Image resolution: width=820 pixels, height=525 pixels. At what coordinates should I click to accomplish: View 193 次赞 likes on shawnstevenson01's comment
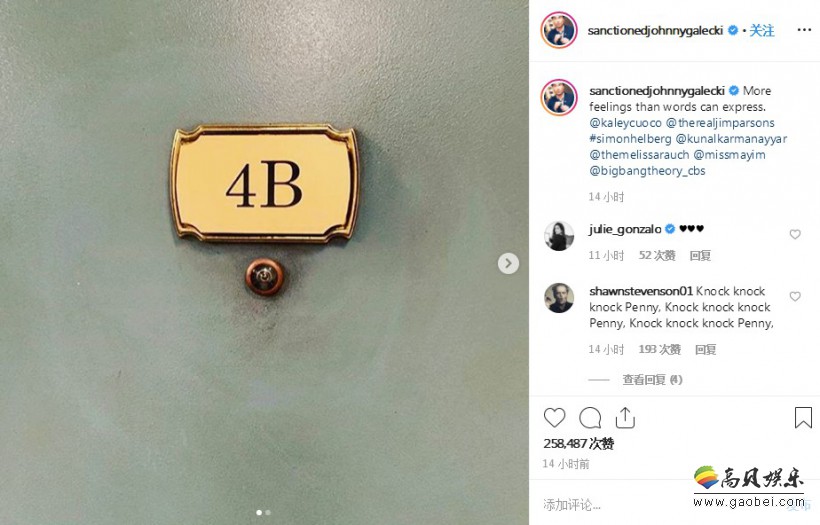(659, 349)
